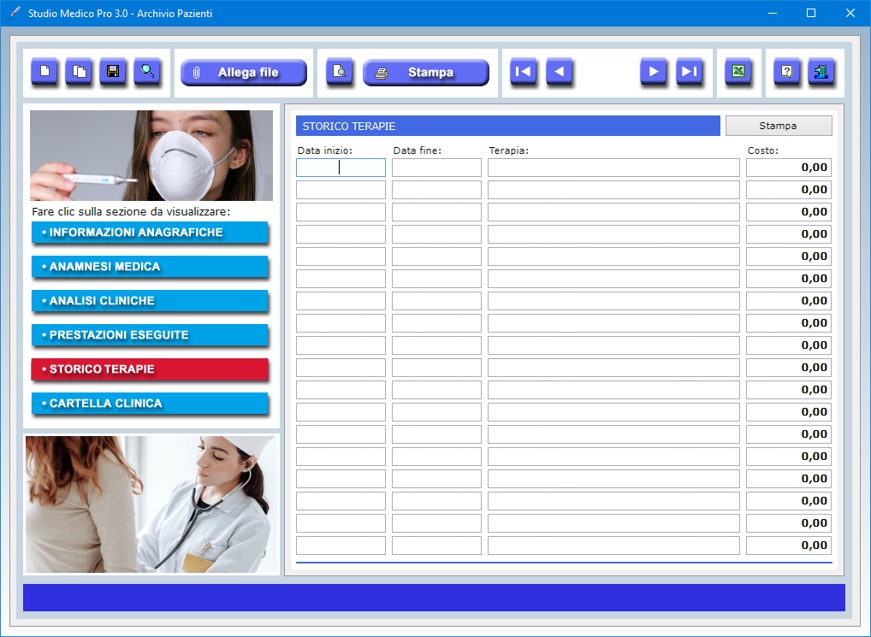Click last row Costo field
The width and height of the screenshot is (871, 637).
coord(789,545)
